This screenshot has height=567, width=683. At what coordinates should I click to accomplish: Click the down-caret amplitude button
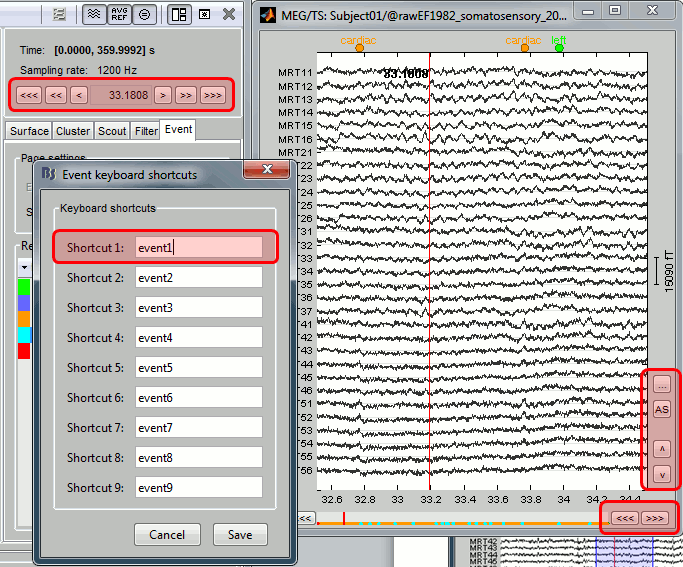click(661, 474)
